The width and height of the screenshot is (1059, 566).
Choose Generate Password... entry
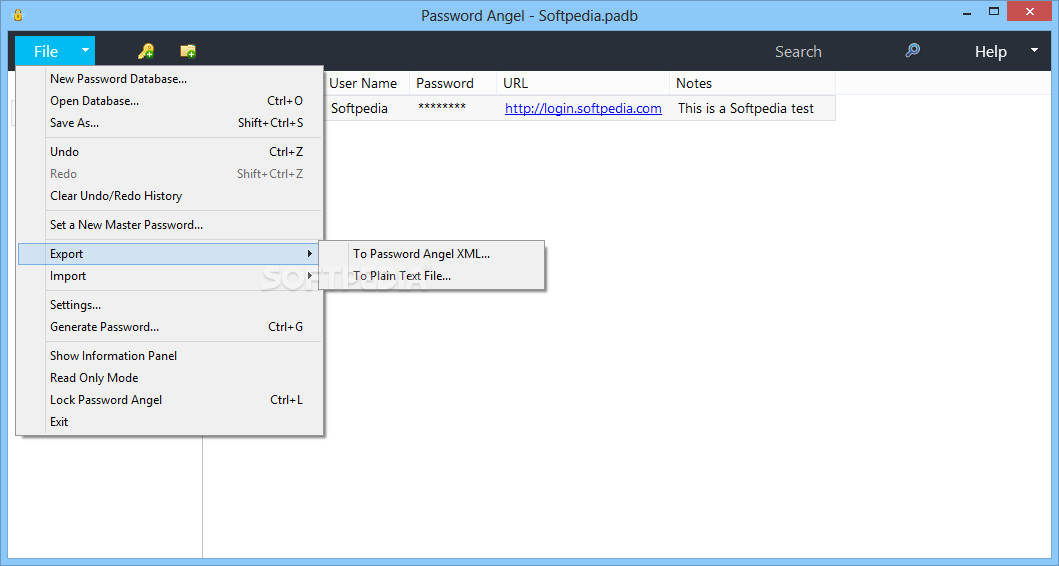click(x=170, y=327)
